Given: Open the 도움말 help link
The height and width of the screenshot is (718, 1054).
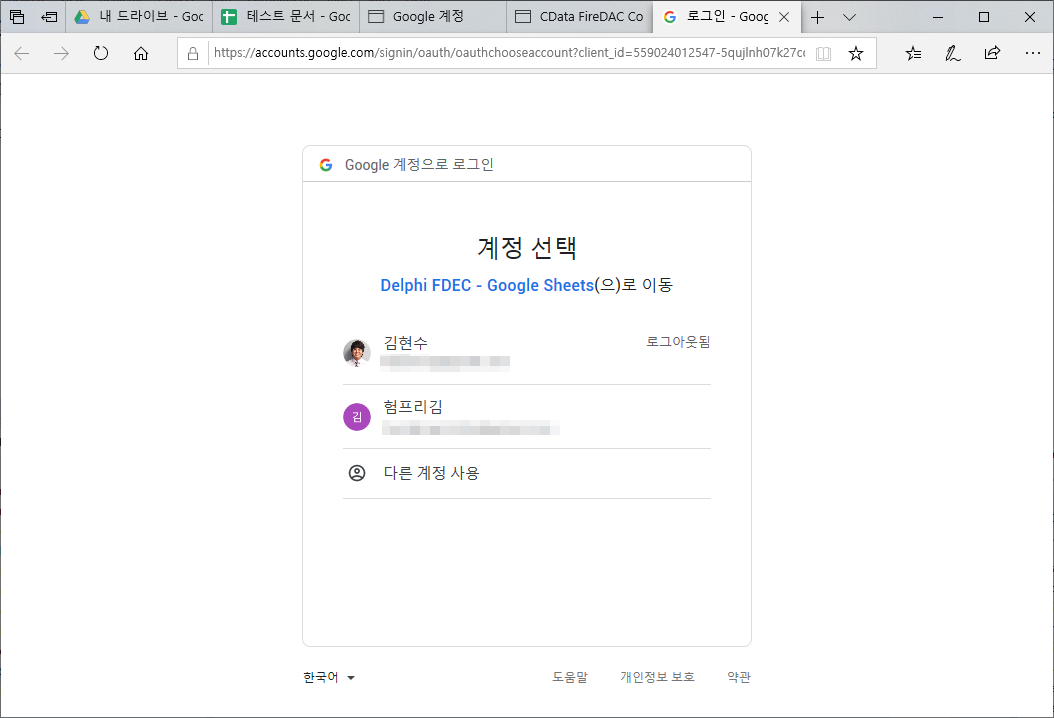Looking at the screenshot, I should point(570,677).
